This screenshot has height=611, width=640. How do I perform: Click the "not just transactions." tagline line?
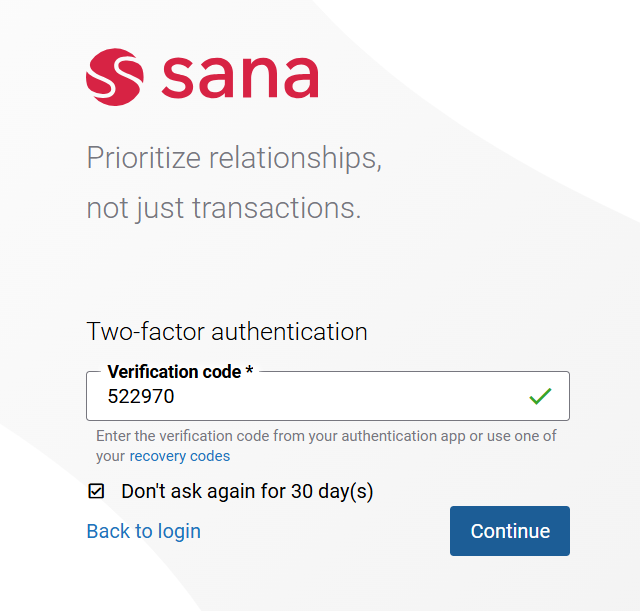tap(224, 208)
